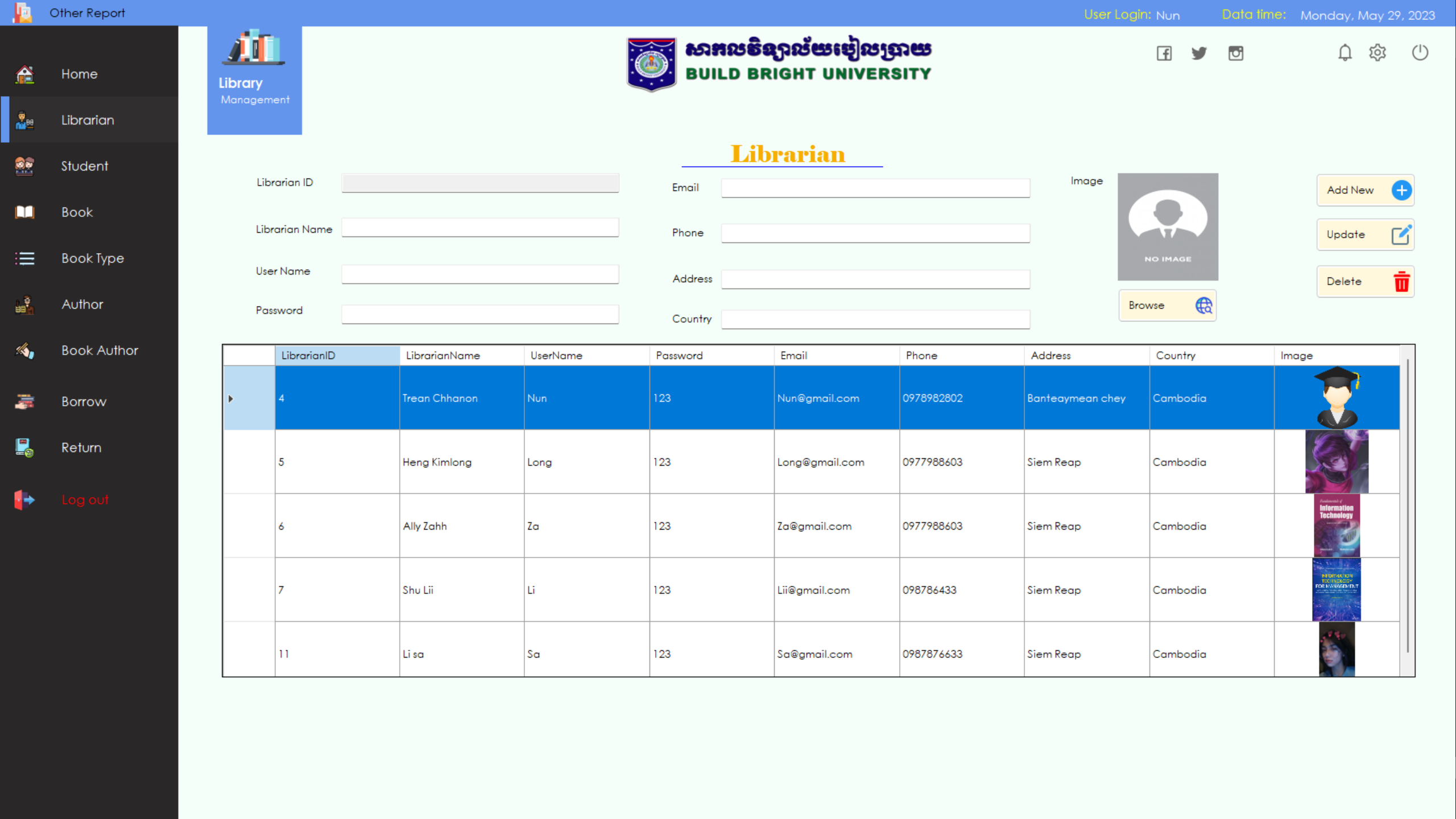Open the Book Type section
The height and width of the screenshot is (819, 1456).
click(x=93, y=258)
